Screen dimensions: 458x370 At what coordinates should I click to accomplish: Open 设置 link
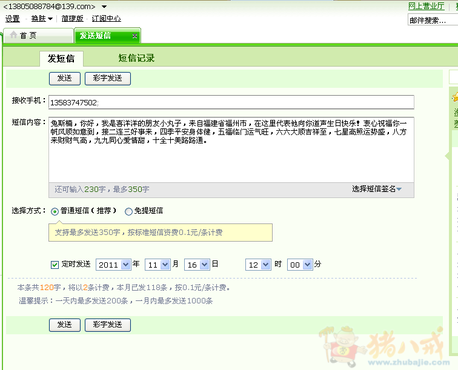click(13, 19)
